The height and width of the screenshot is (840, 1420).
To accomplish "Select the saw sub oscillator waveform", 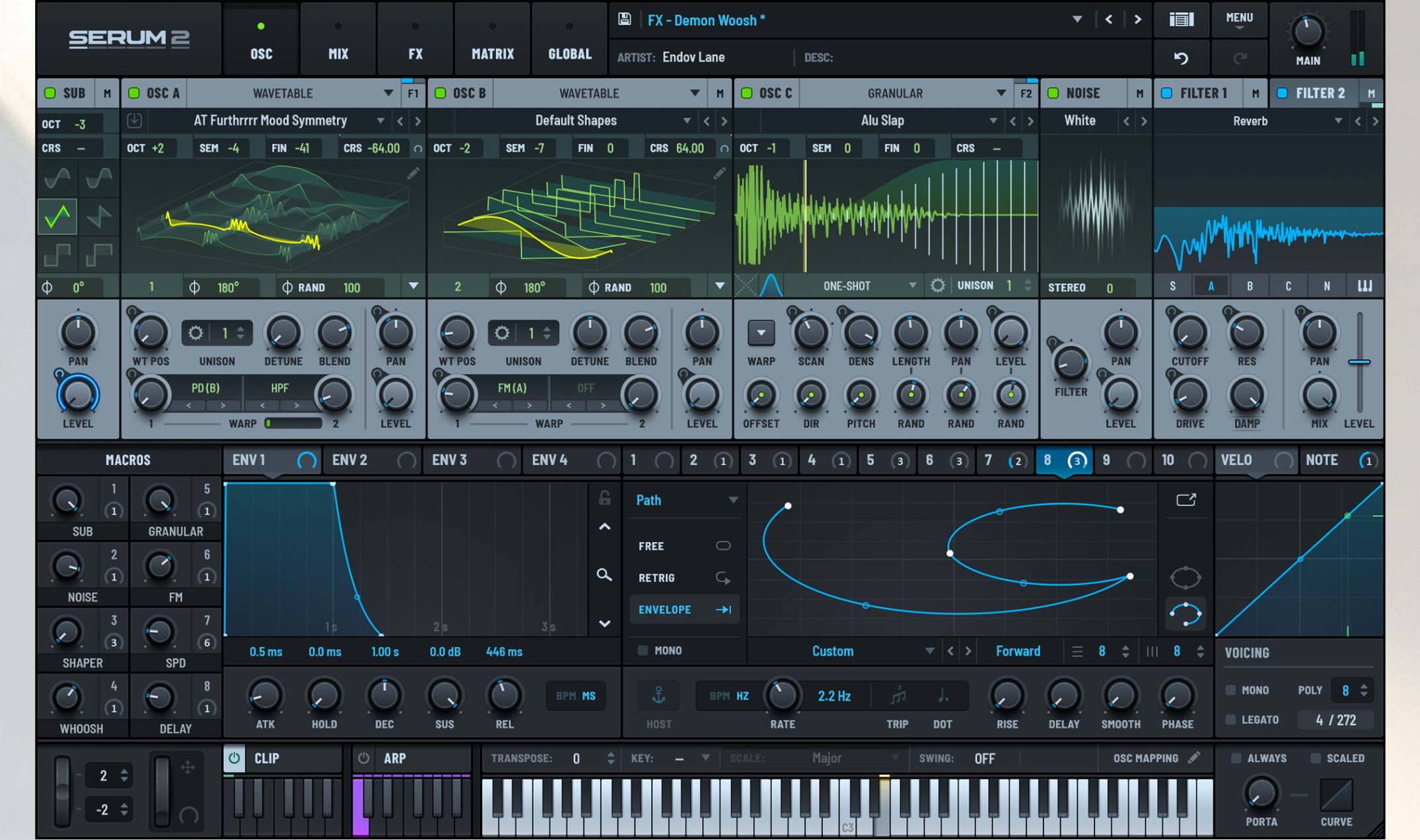I will pos(98,216).
